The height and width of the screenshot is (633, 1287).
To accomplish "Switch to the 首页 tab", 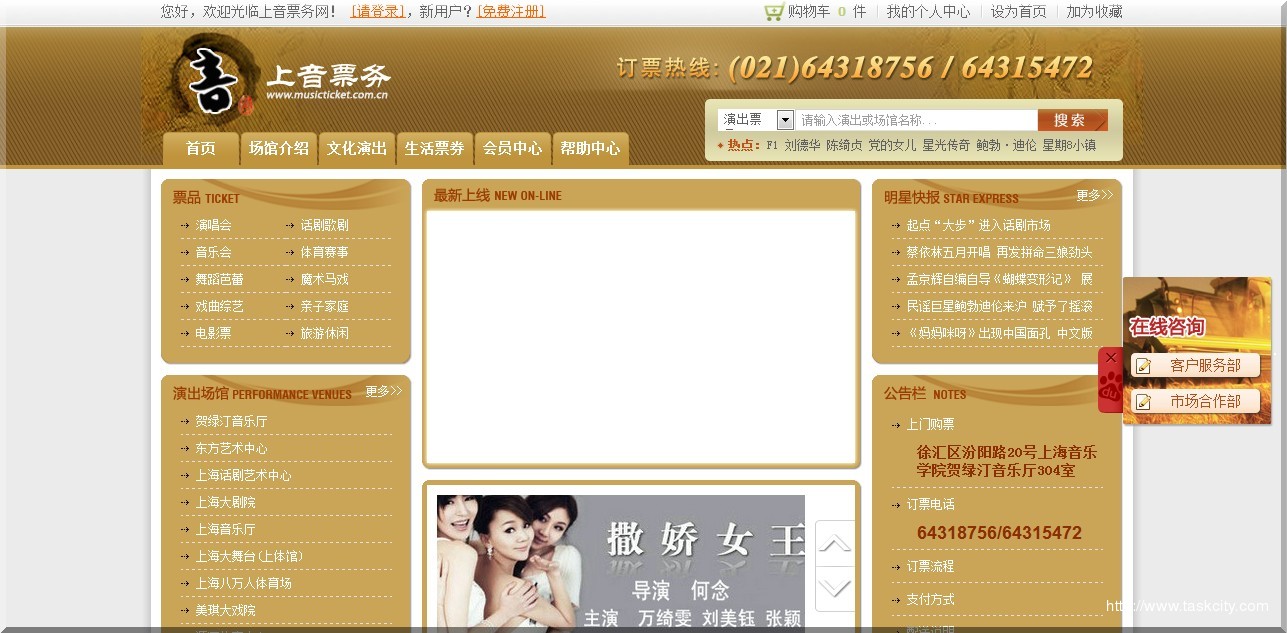I will [199, 149].
